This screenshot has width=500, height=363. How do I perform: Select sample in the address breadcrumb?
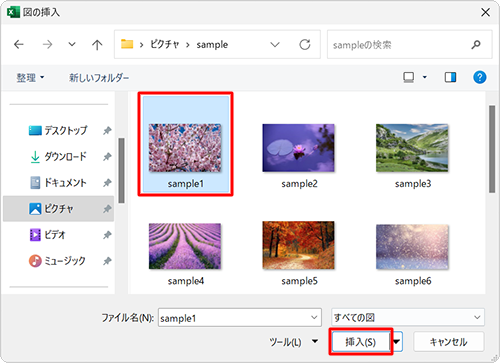coord(212,45)
